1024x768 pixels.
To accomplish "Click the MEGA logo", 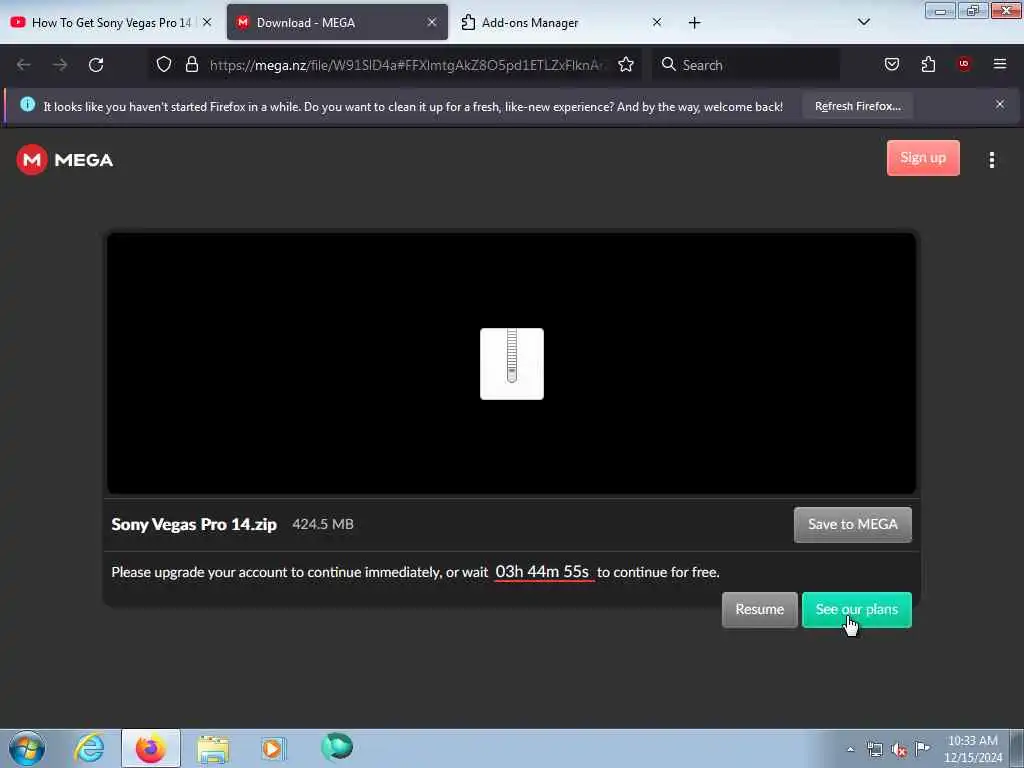I will click(x=65, y=160).
